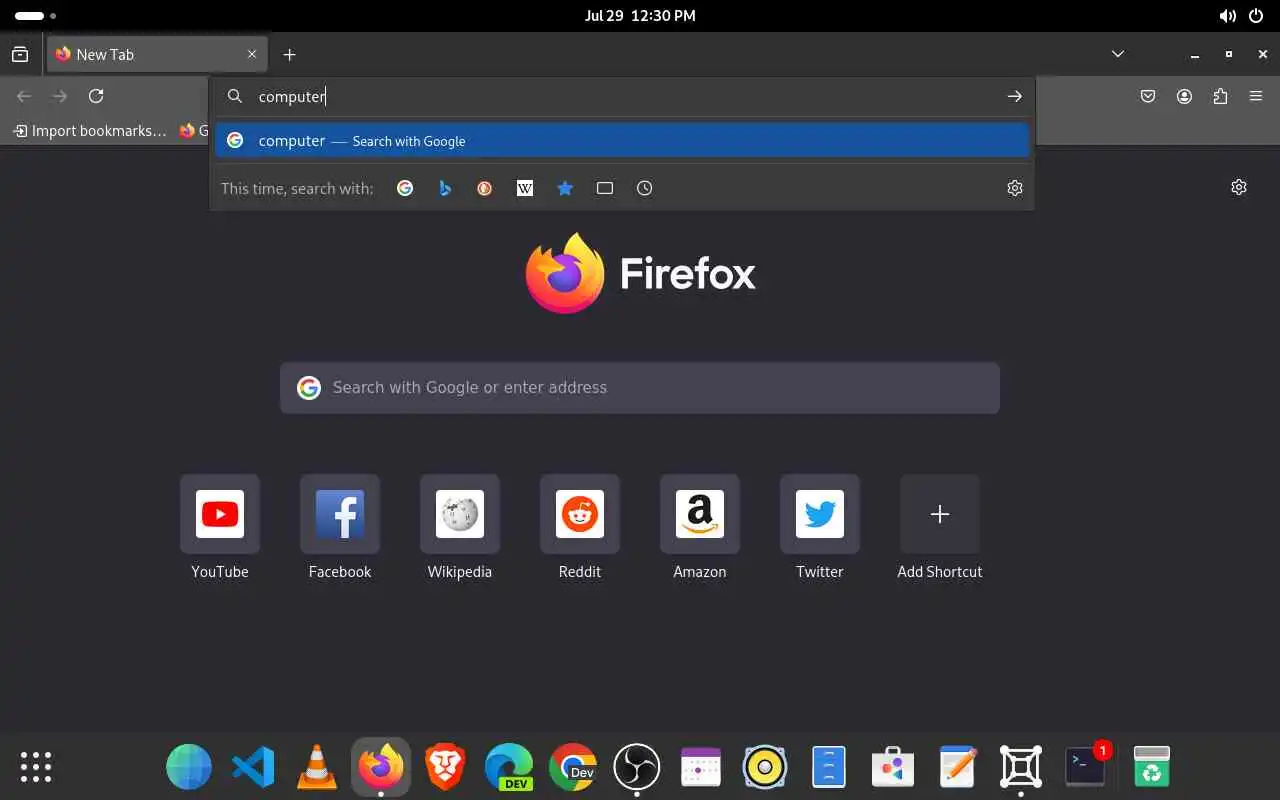Launch OBS Studio from dock
The height and width of the screenshot is (800, 1280).
[x=637, y=767]
